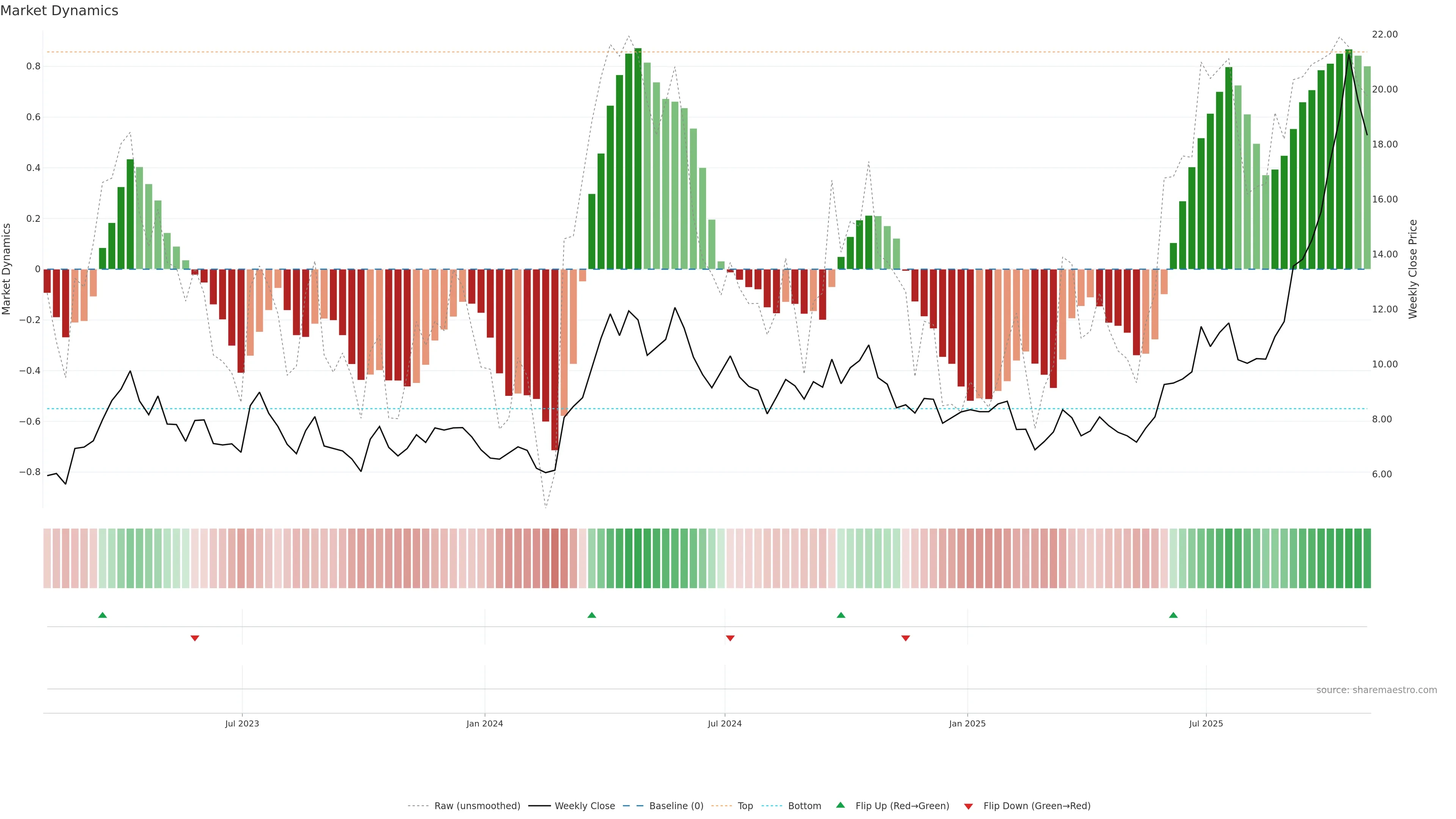Image resolution: width=1456 pixels, height=819 pixels.
Task: Click the Jul 2025 x-axis label
Action: click(1206, 723)
